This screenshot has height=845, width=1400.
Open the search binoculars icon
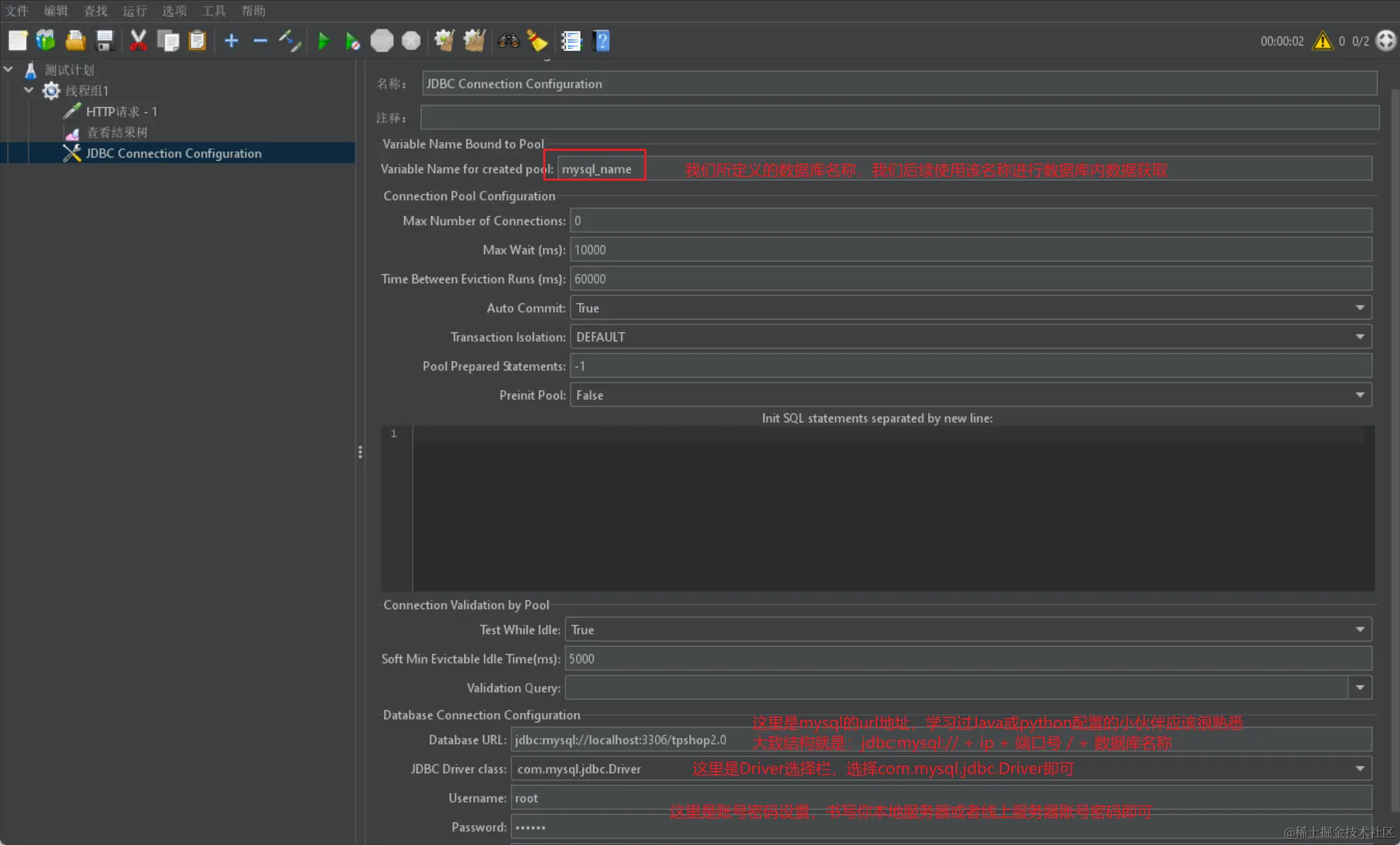pyautogui.click(x=508, y=41)
